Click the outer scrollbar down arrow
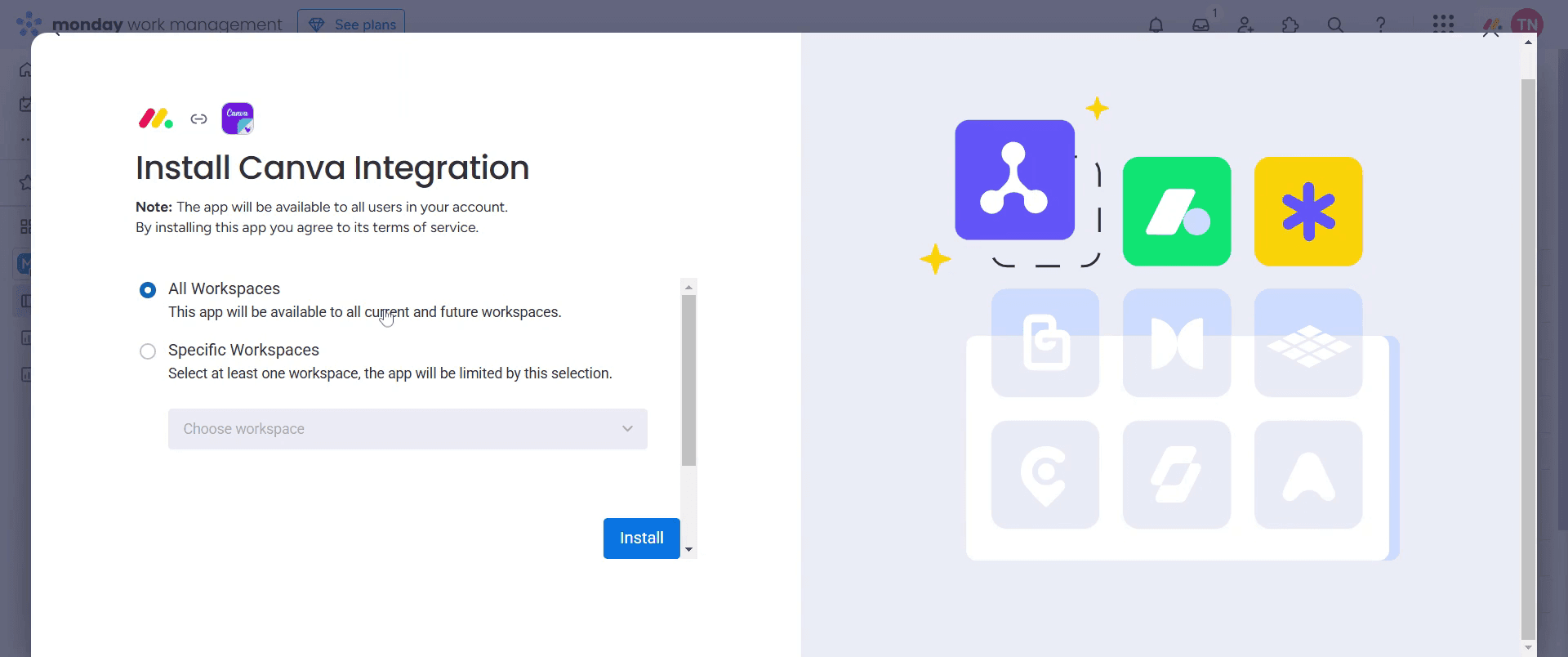 [1528, 648]
